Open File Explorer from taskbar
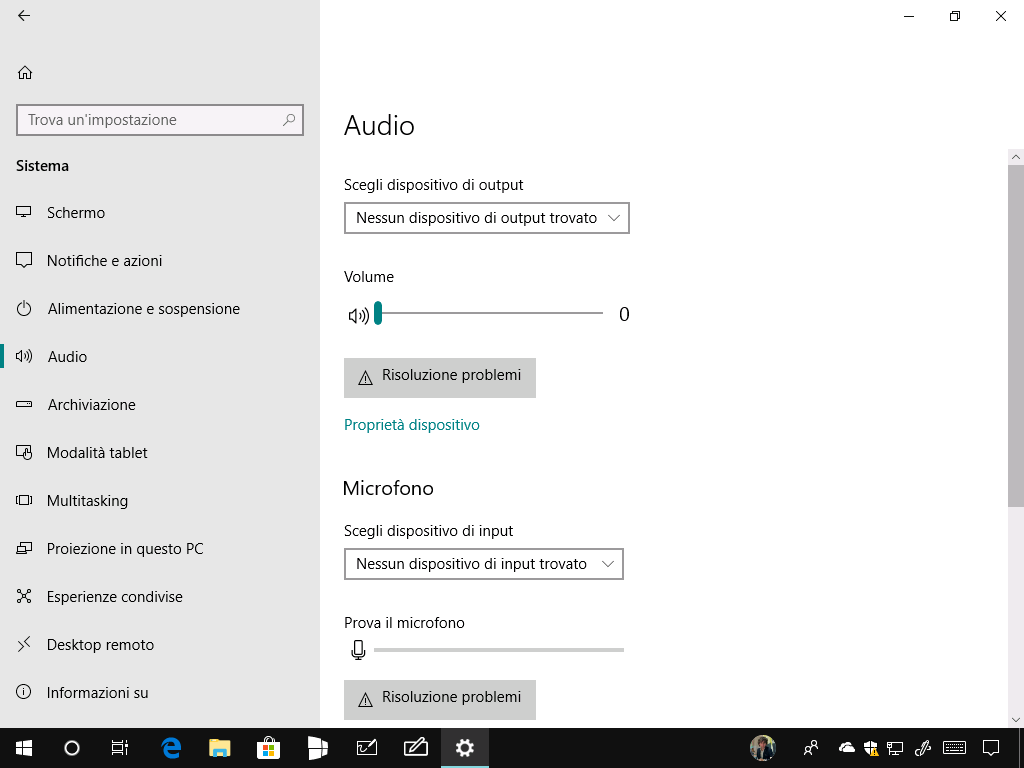 (220, 748)
